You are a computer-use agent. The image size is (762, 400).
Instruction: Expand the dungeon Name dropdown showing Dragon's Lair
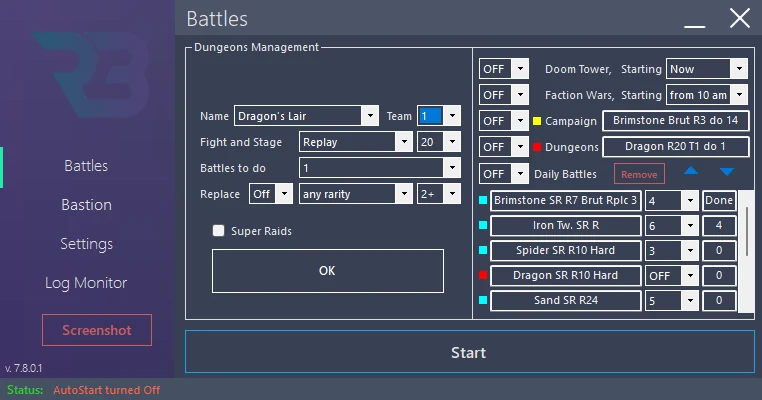(x=370, y=116)
